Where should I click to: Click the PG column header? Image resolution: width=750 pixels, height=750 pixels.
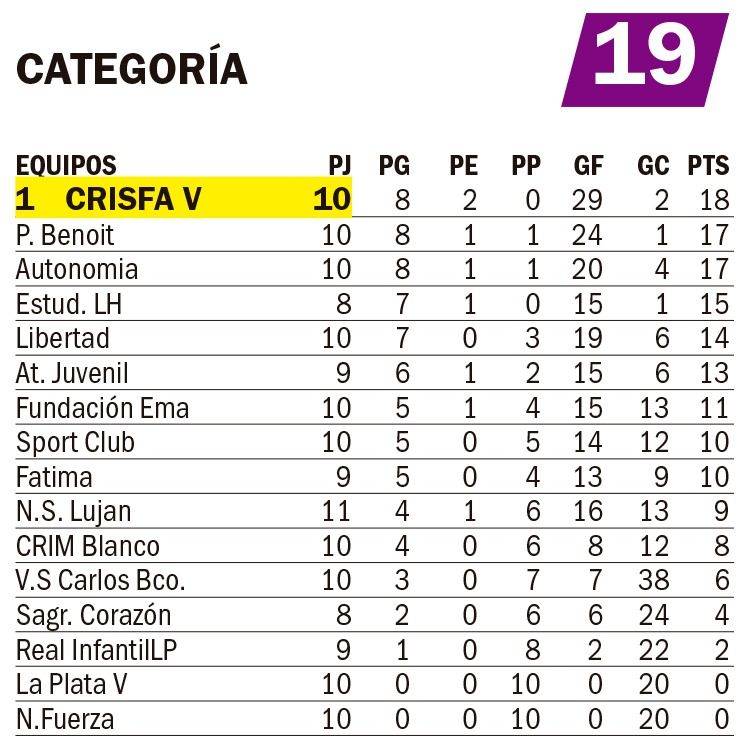(394, 165)
